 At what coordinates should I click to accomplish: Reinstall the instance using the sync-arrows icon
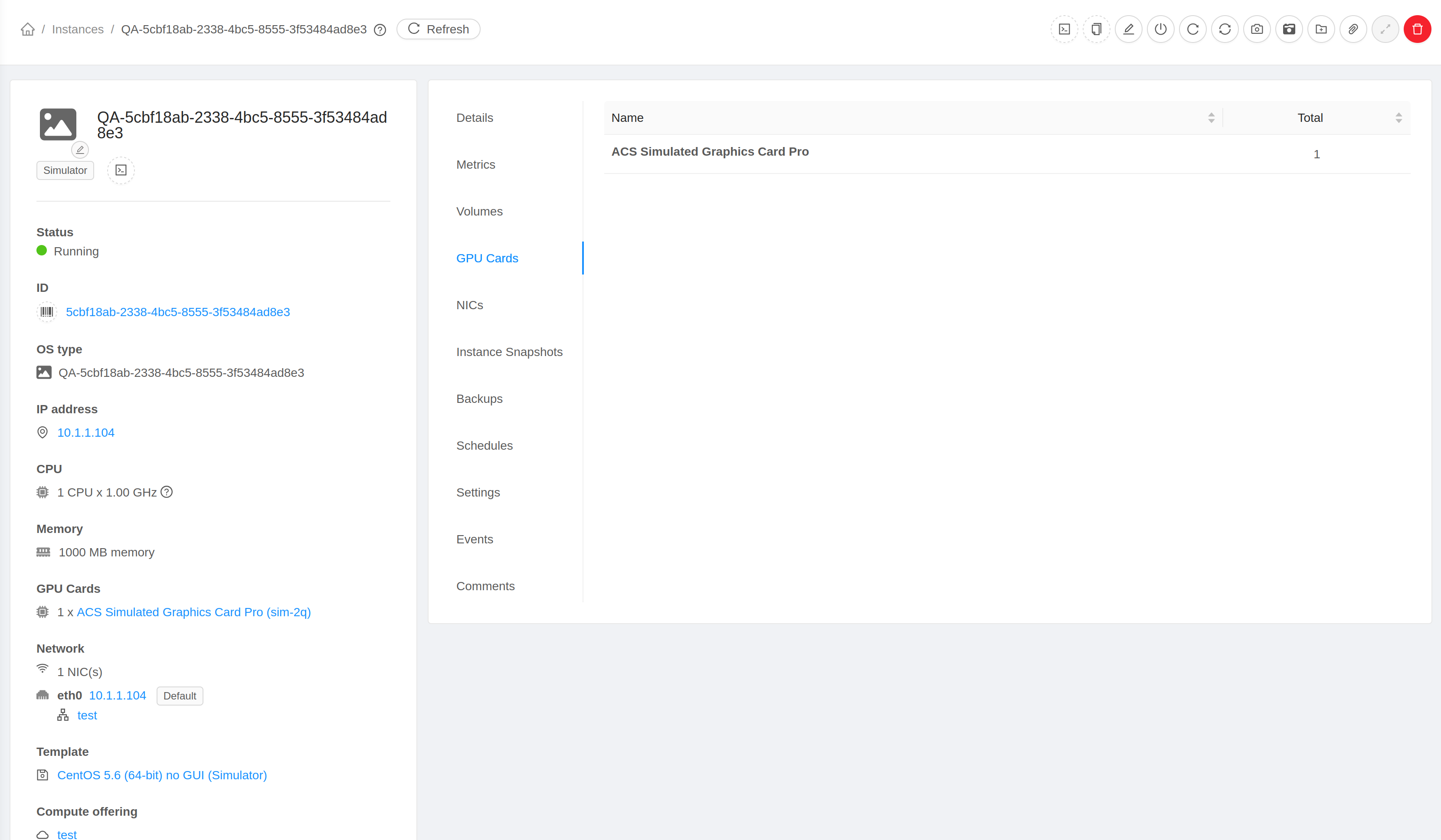tap(1225, 29)
